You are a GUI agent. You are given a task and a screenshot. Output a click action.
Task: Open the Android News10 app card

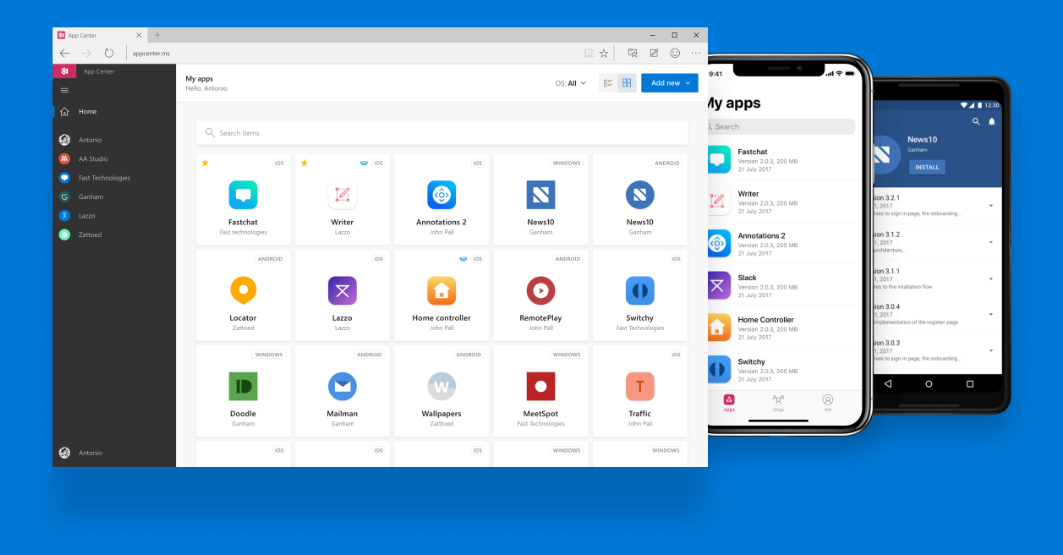[639, 199]
